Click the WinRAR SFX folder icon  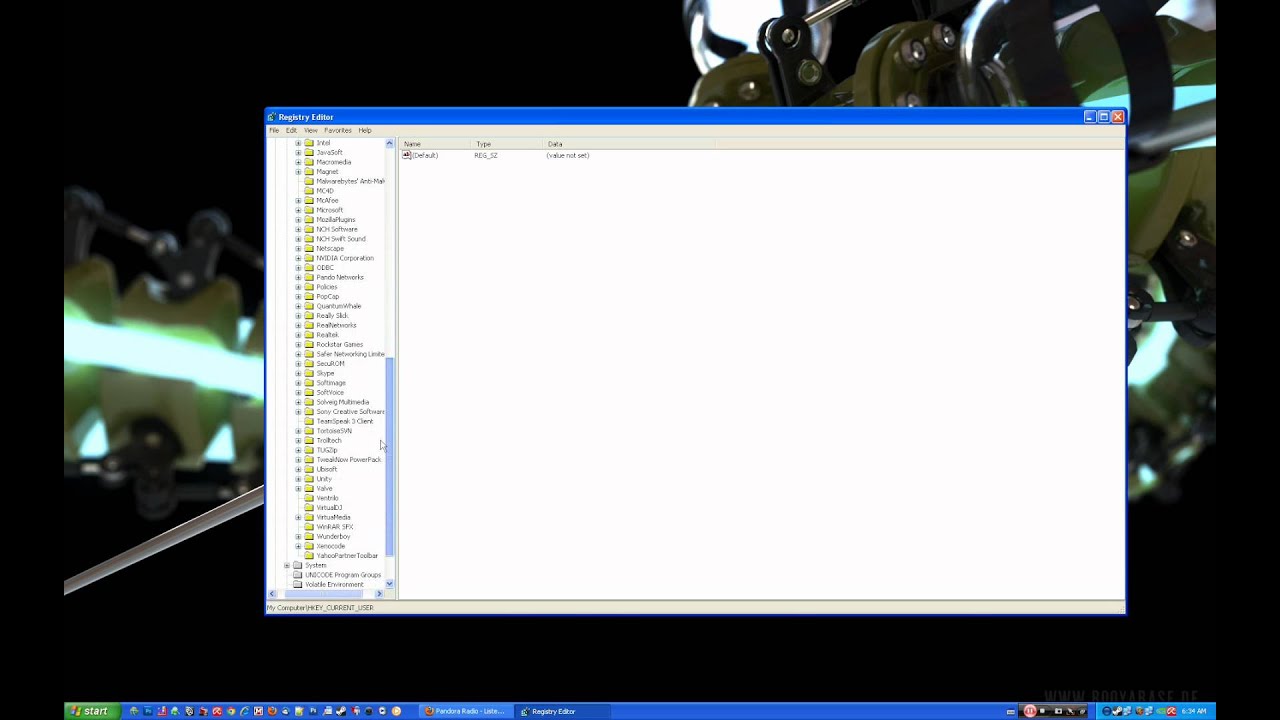click(x=309, y=527)
